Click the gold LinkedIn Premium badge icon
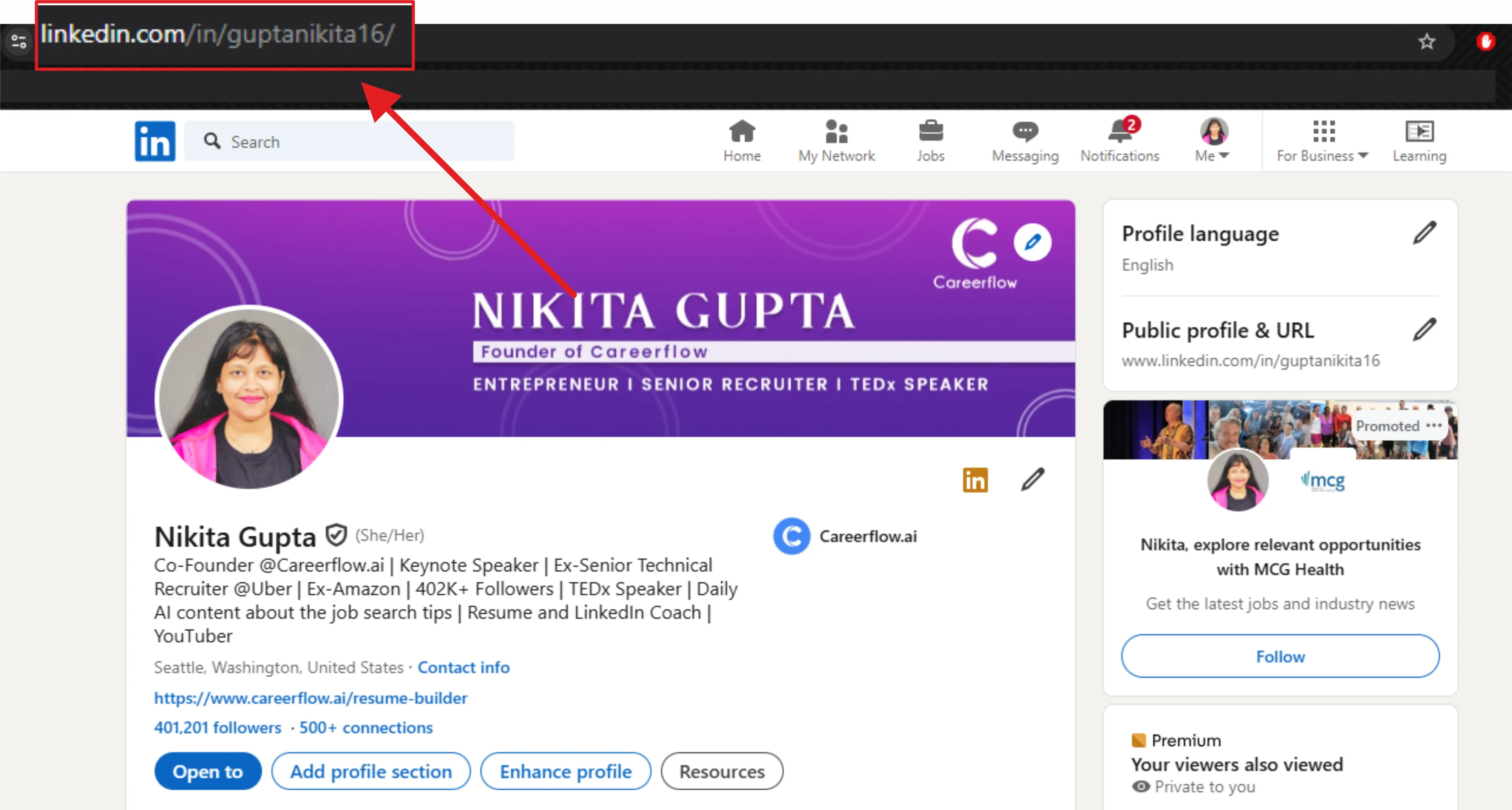This screenshot has width=1512, height=810. click(975, 479)
